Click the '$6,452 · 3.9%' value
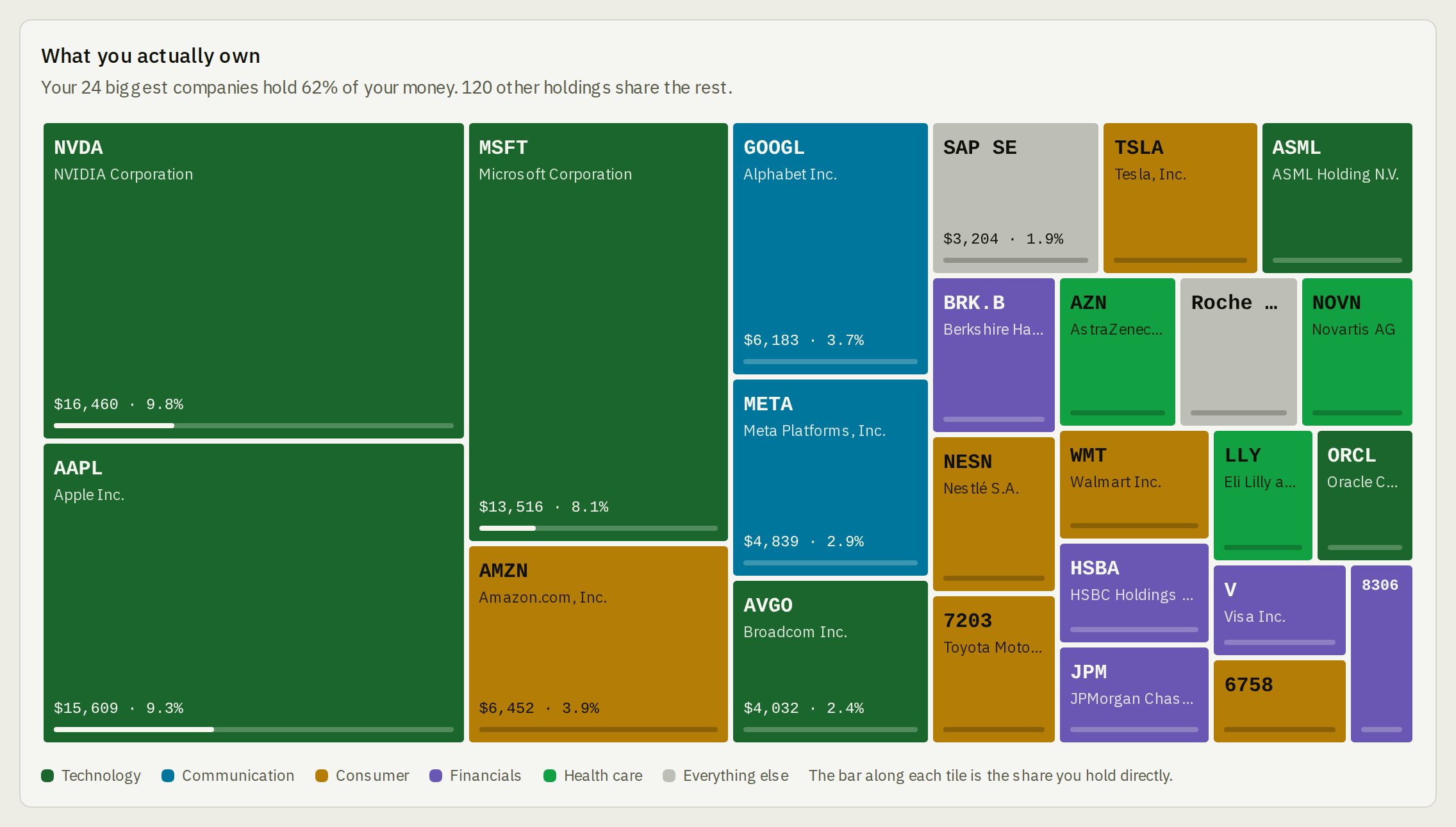 [x=539, y=708]
